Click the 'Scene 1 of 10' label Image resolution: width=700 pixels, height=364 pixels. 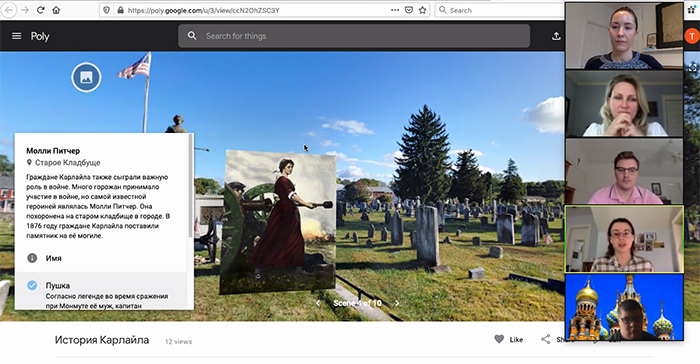357,303
